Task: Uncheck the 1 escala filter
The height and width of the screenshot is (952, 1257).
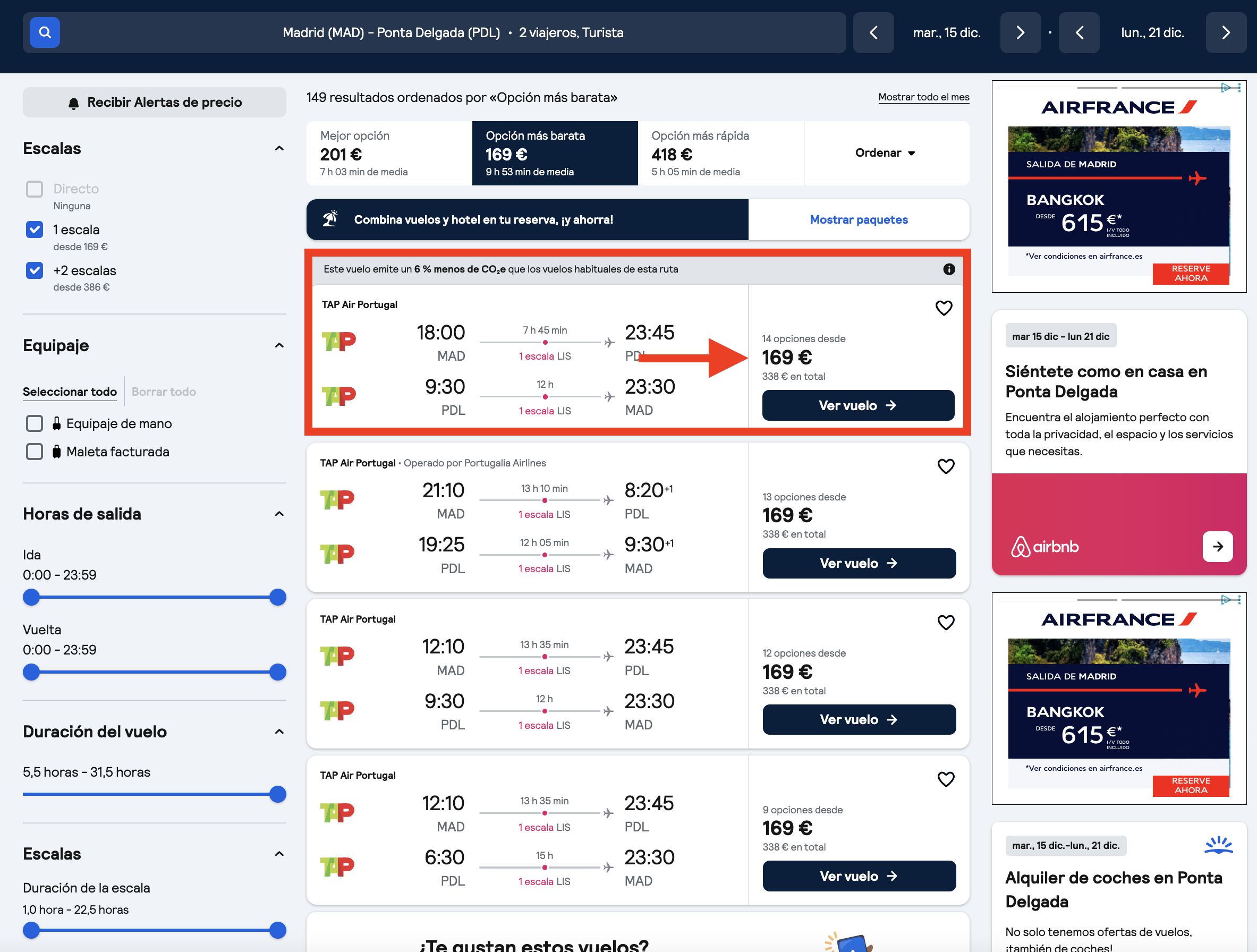Action: click(35, 229)
